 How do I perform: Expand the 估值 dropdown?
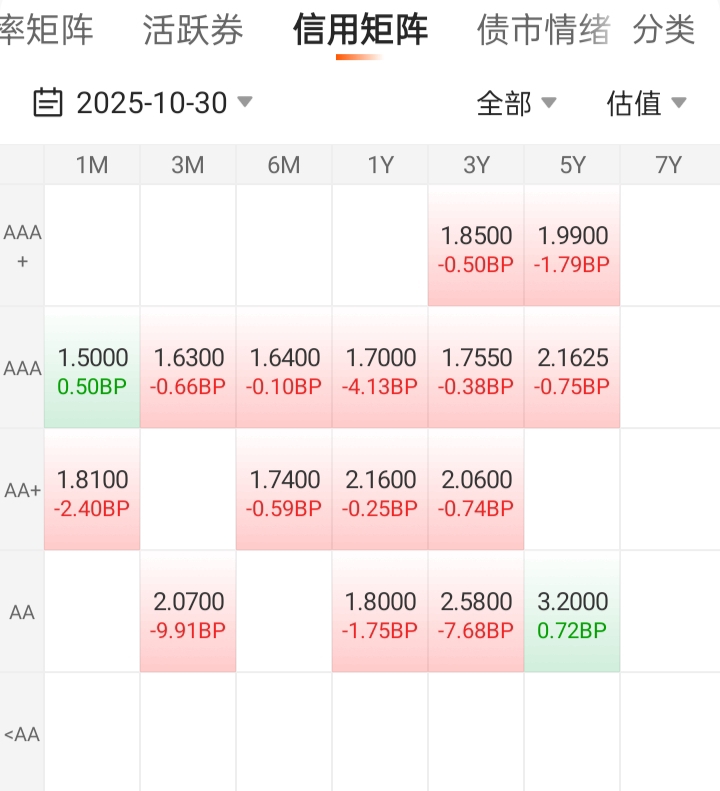click(646, 103)
